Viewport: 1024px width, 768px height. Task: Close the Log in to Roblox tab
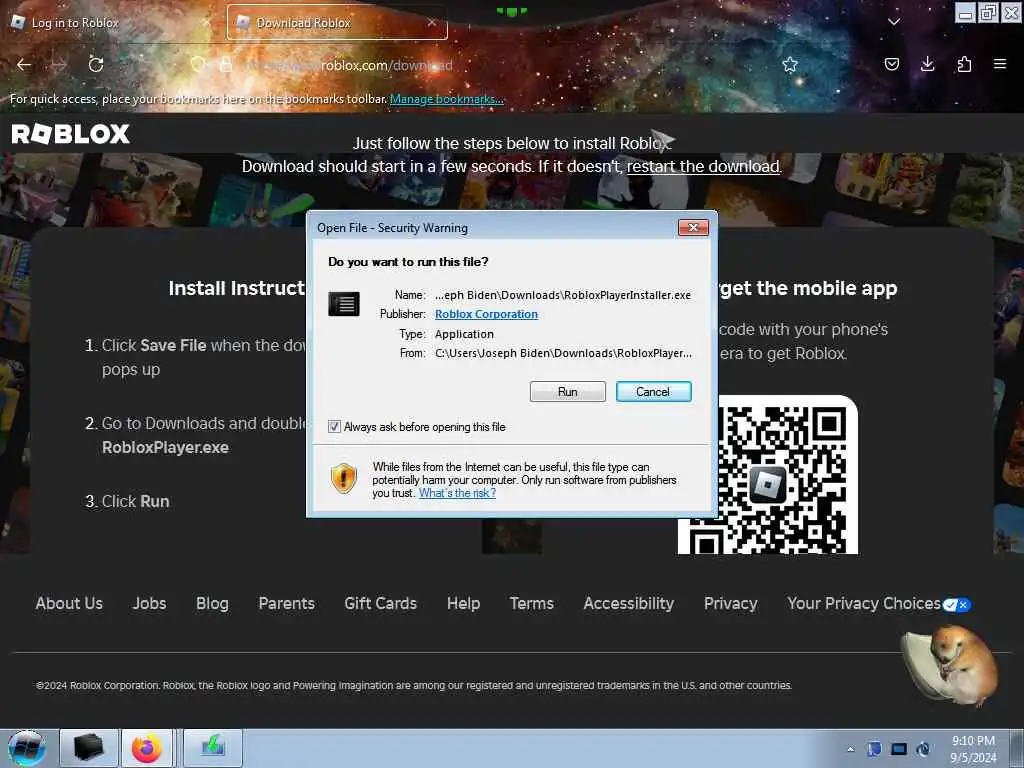click(206, 22)
